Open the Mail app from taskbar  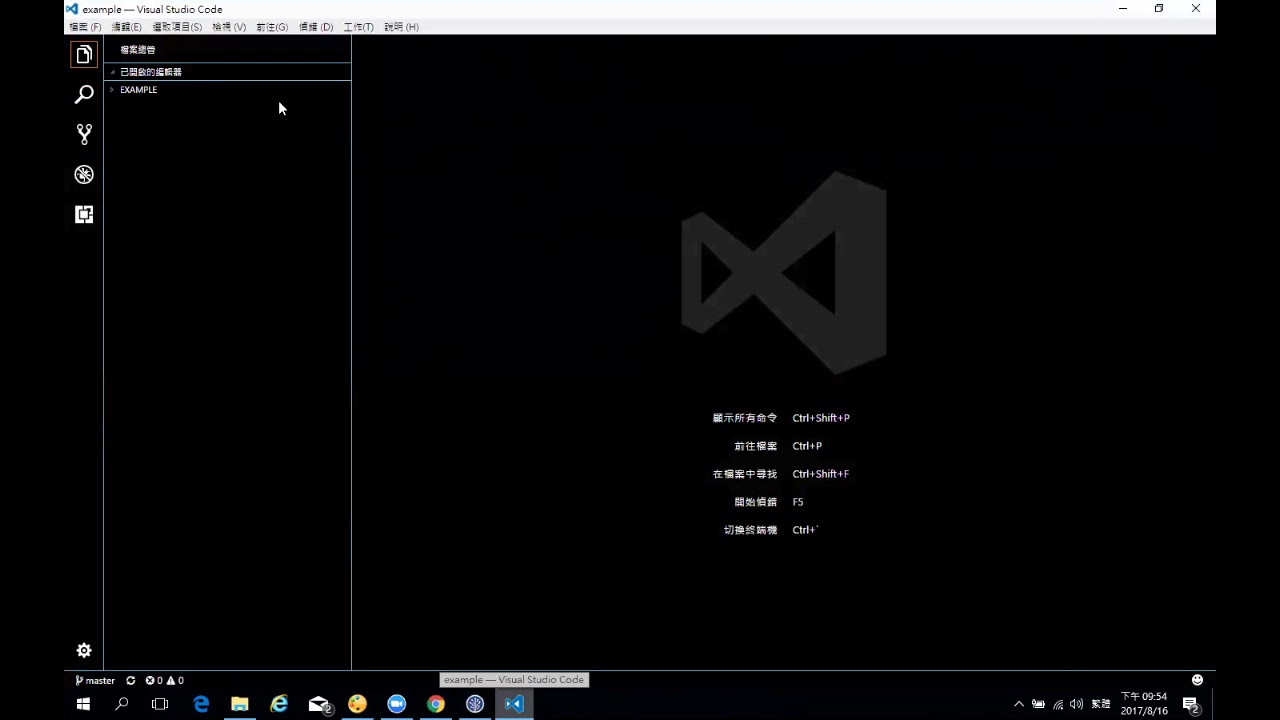(319, 704)
